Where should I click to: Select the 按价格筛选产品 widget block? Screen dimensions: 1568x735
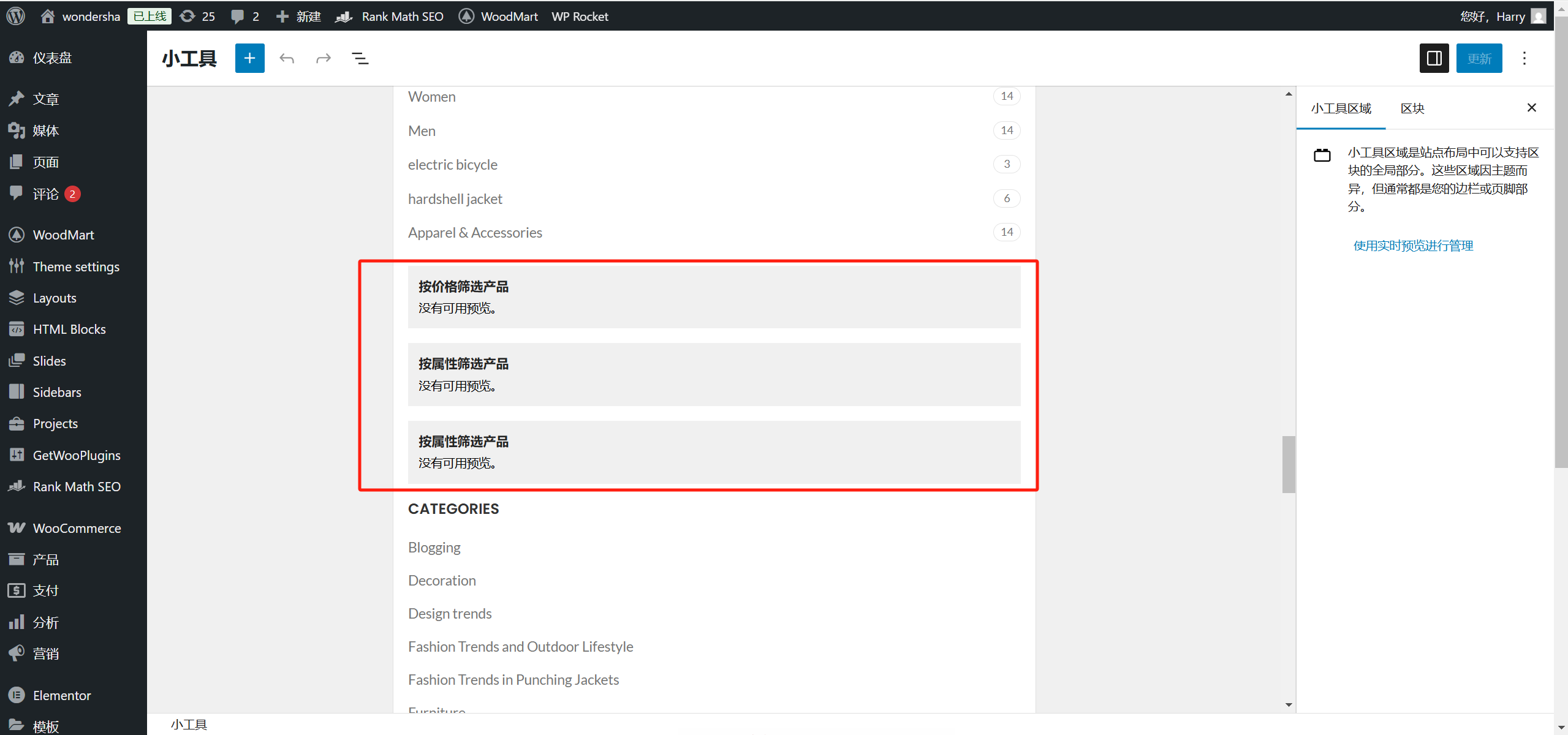click(713, 296)
